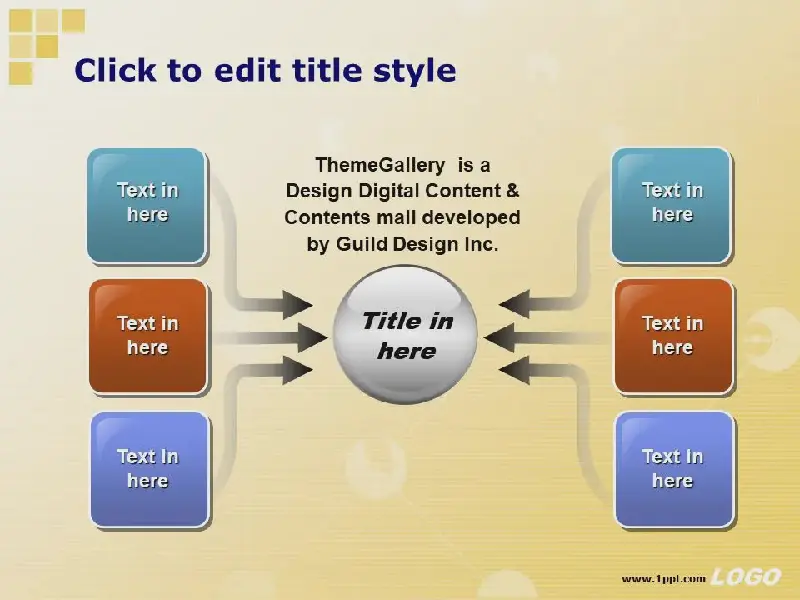
Task: Click the ThemeGallery description paragraph
Action: (x=402, y=204)
